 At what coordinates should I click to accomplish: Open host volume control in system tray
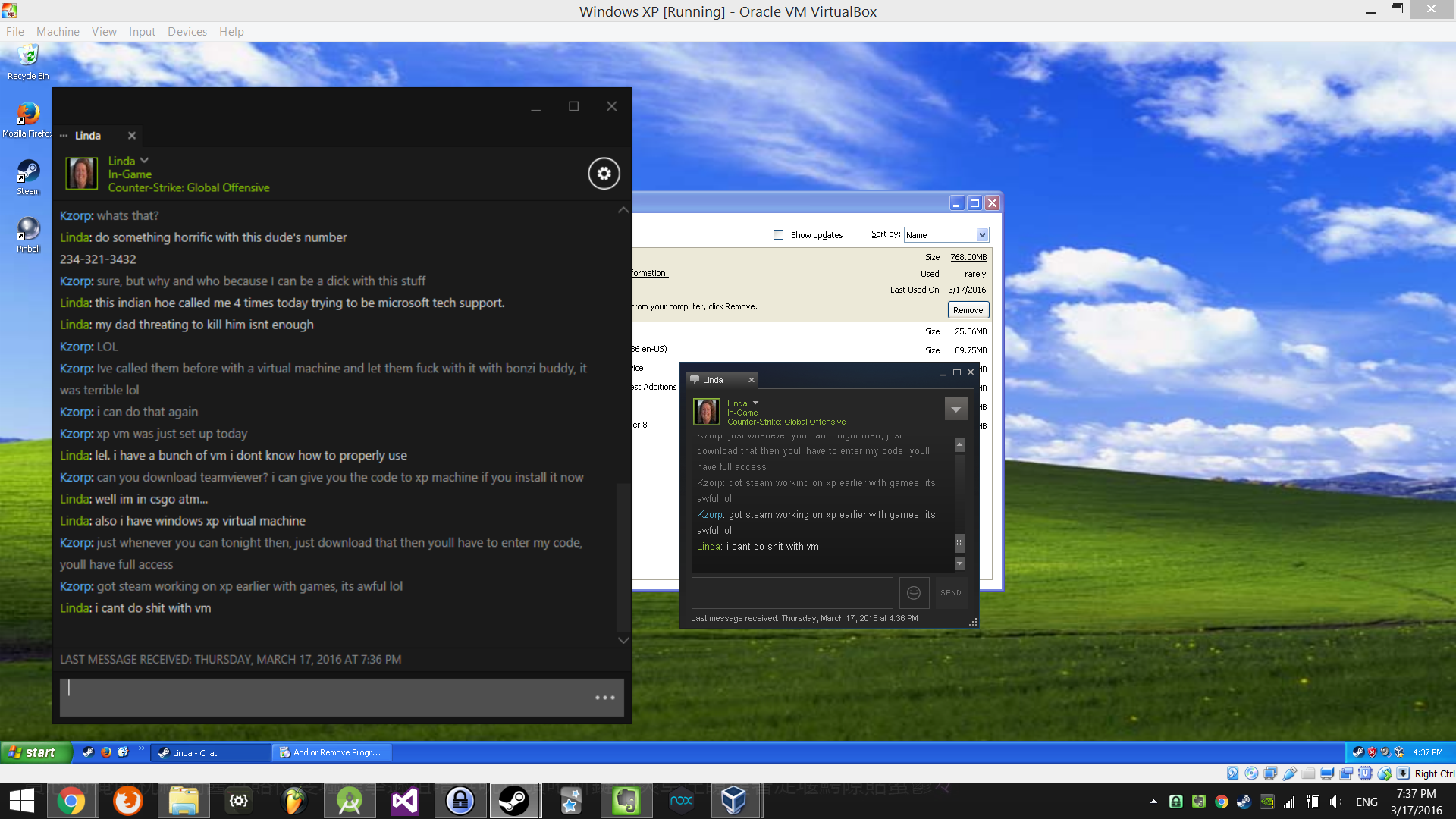click(x=1335, y=802)
